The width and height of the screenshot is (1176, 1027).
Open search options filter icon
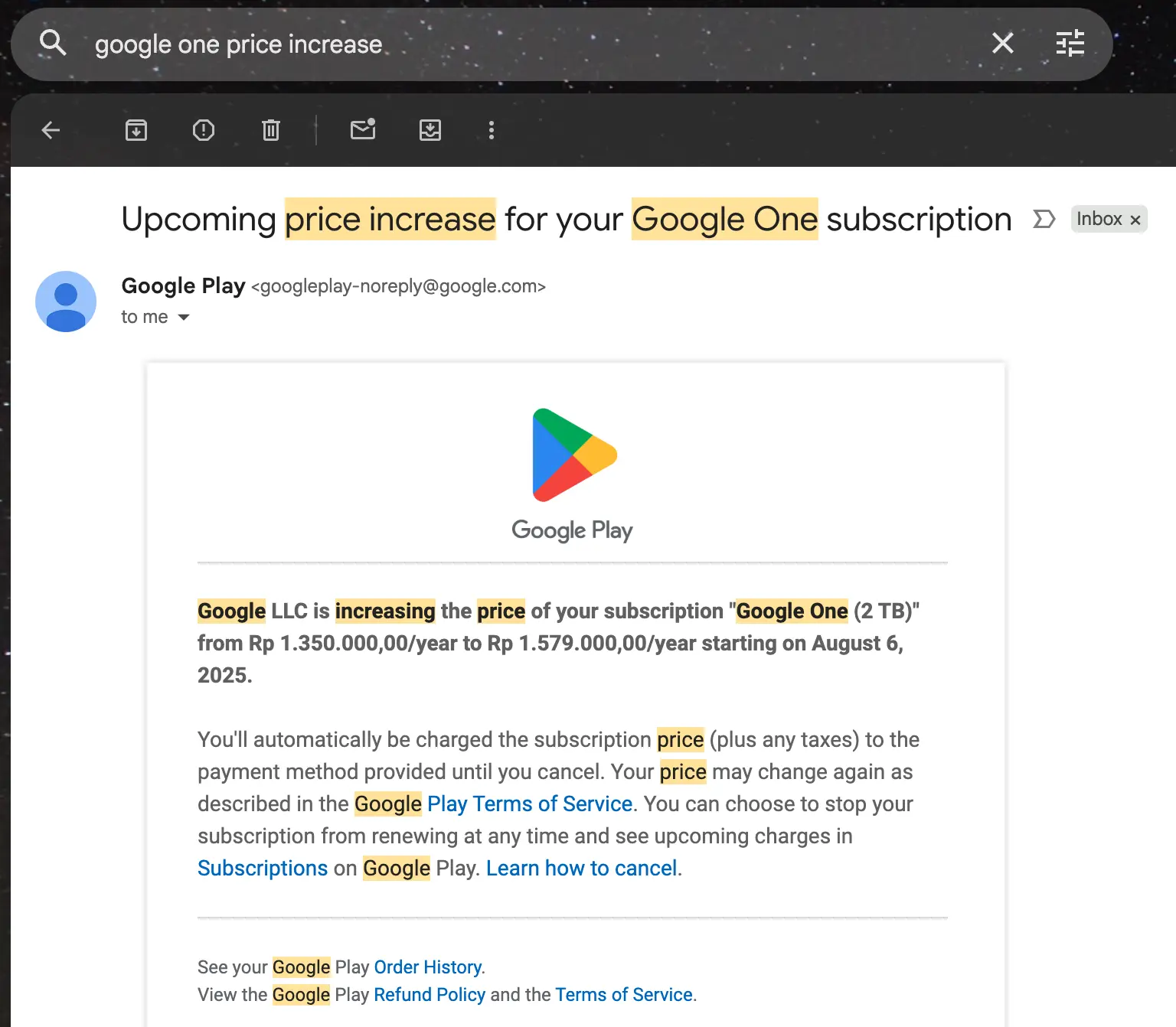pos(1070,44)
